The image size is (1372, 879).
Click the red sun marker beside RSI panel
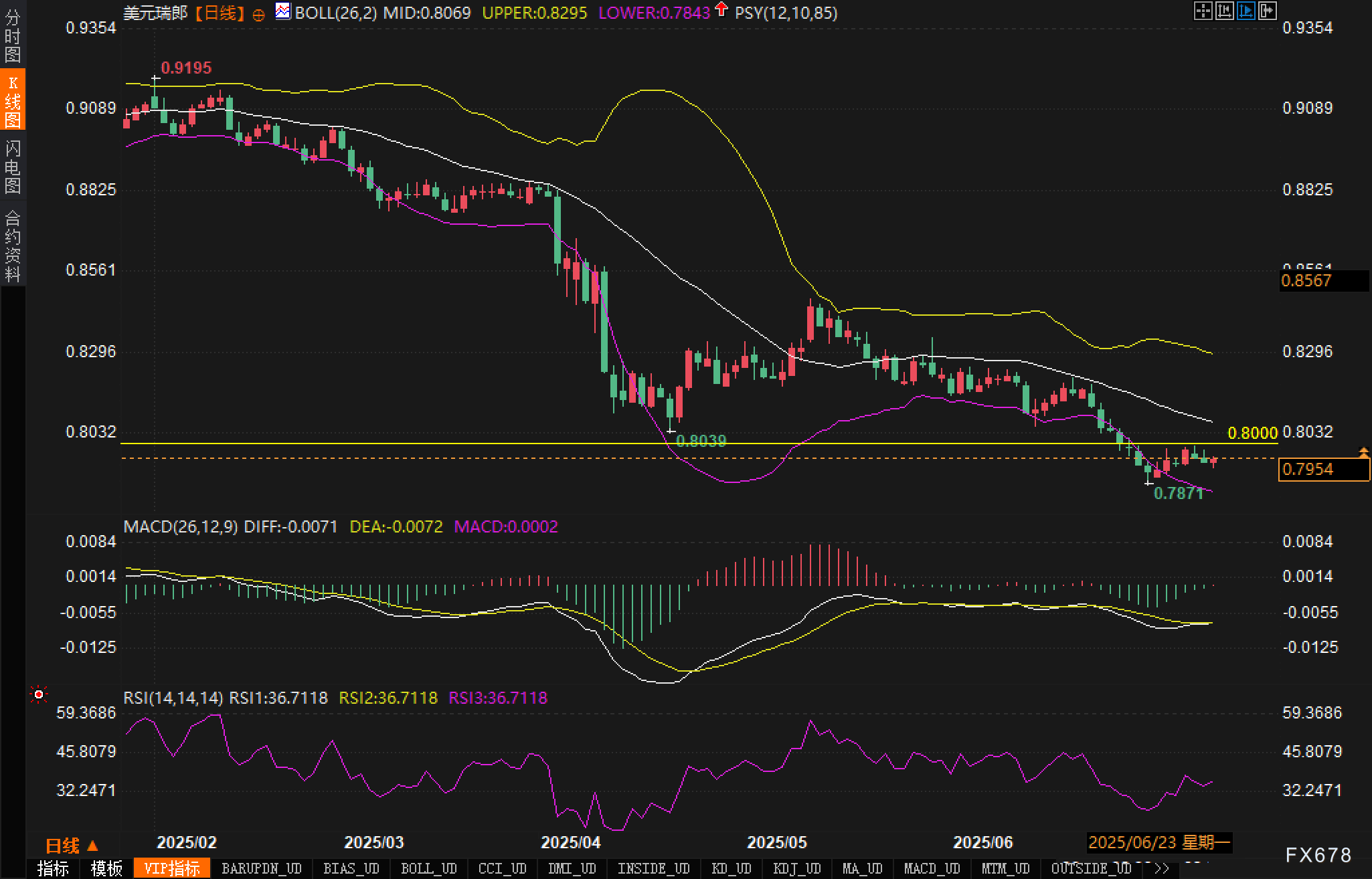(x=39, y=695)
